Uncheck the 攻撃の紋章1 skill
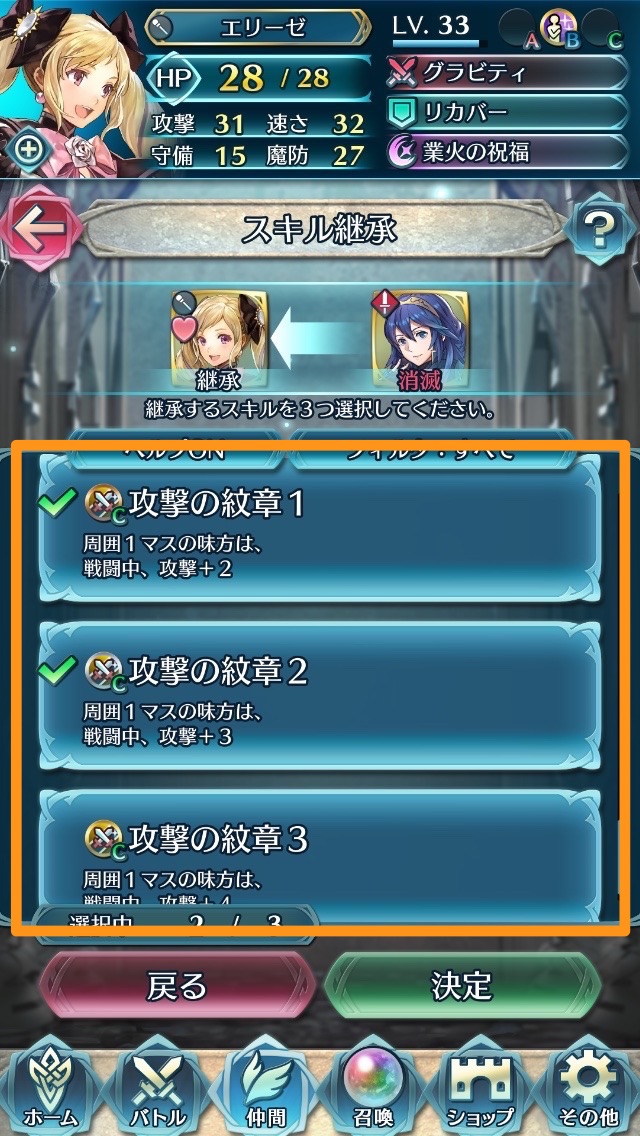 pos(320,529)
